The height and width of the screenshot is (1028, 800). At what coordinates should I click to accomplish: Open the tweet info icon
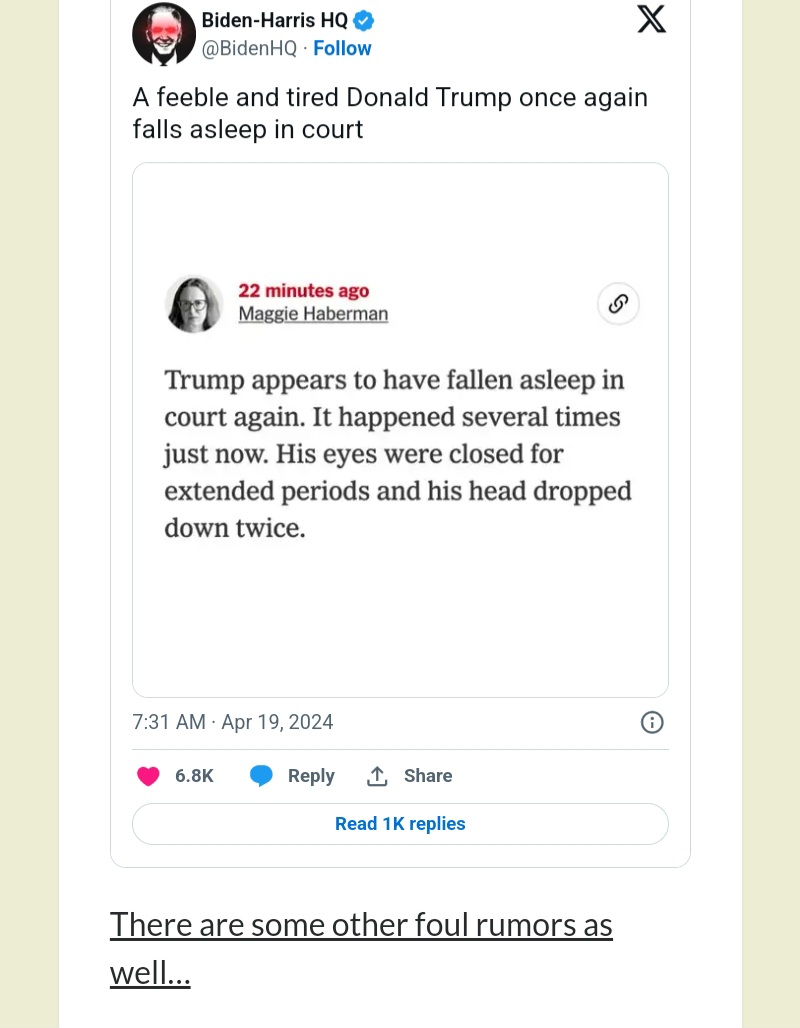(652, 722)
